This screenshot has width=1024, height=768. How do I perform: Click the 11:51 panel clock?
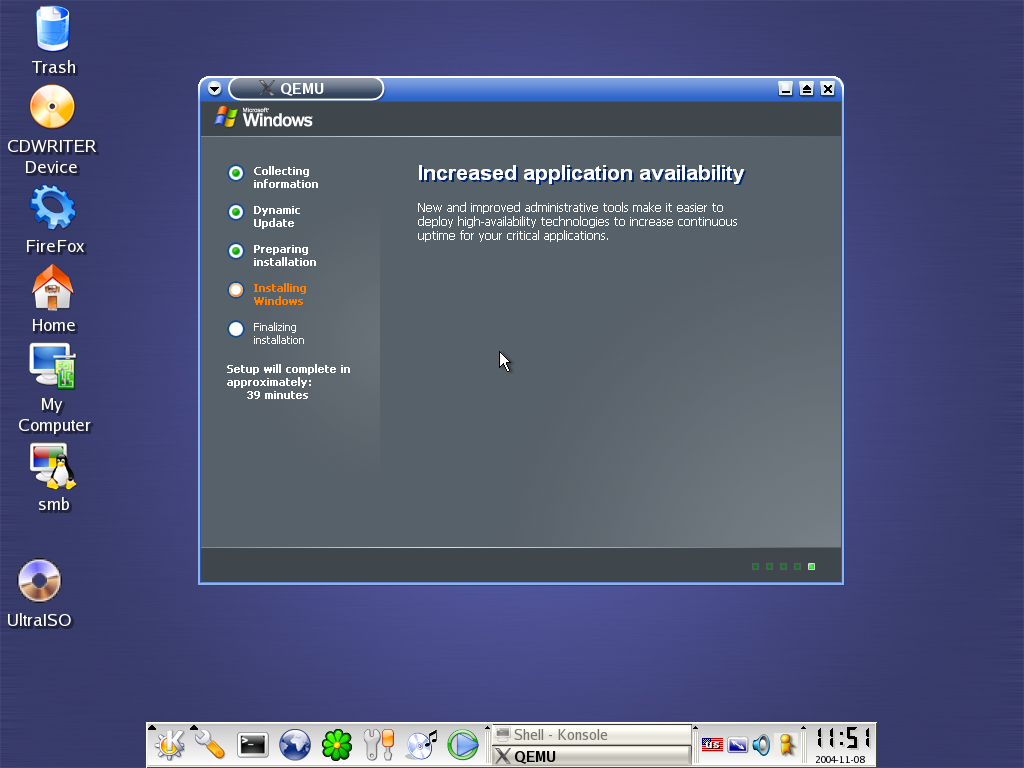[843, 739]
